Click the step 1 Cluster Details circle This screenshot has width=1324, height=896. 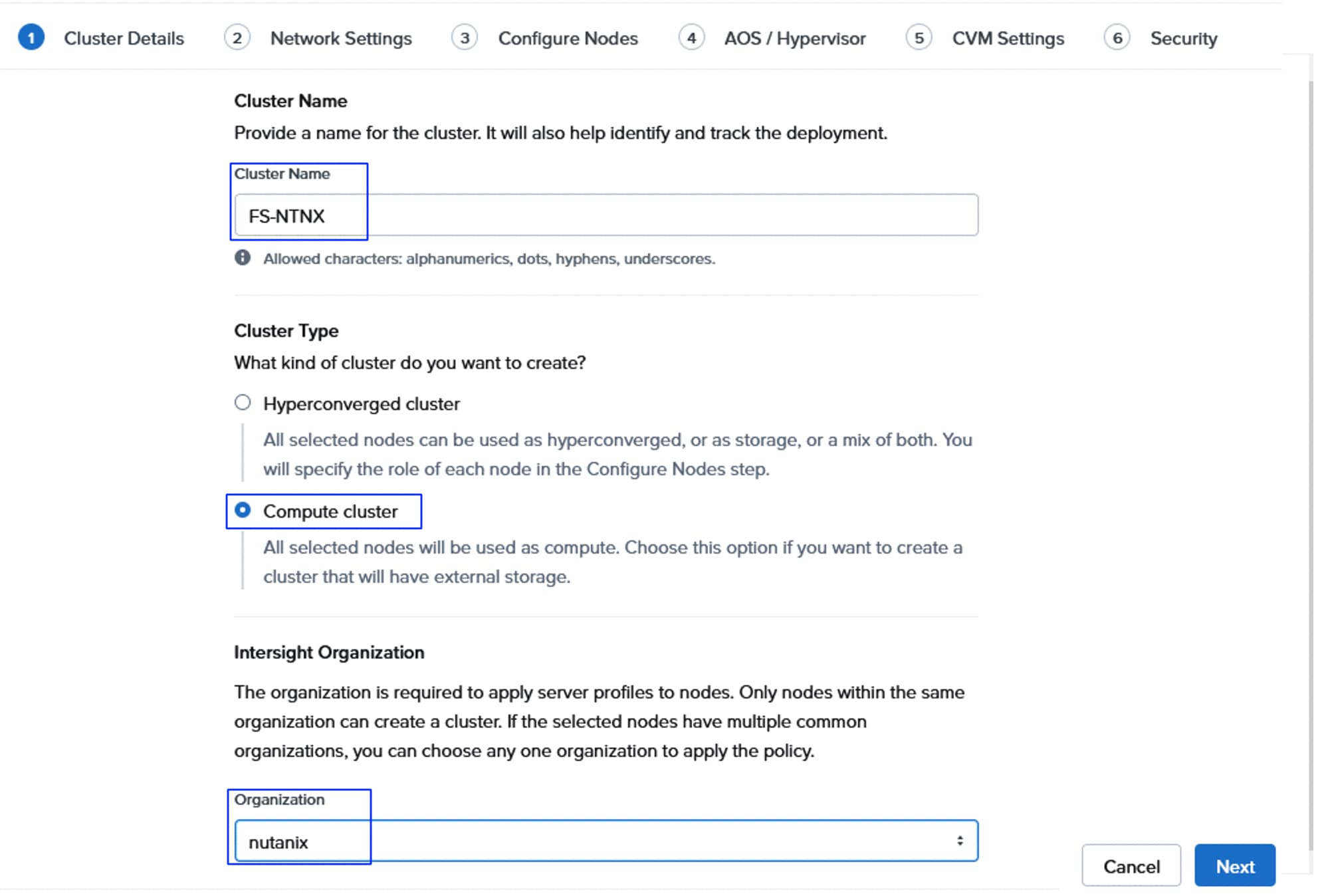[x=31, y=38]
